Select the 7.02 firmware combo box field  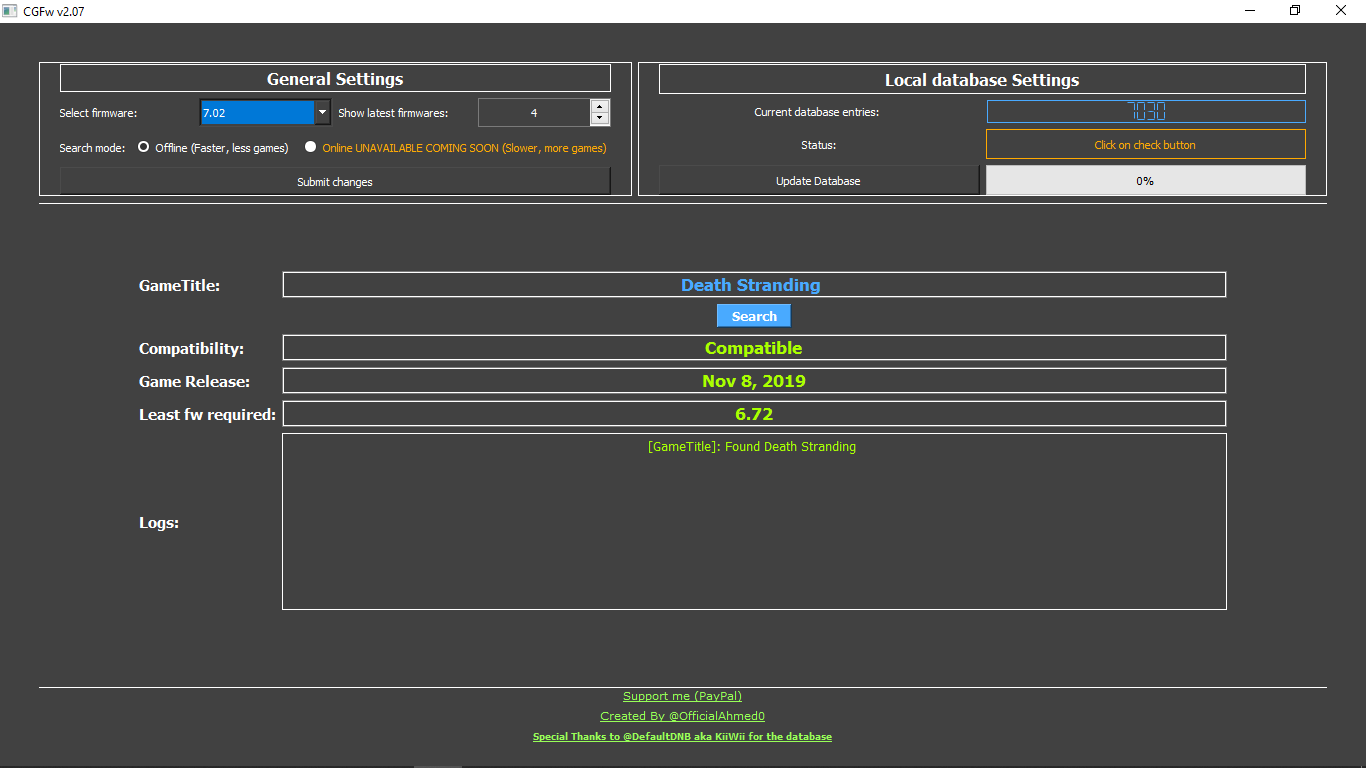(258, 113)
